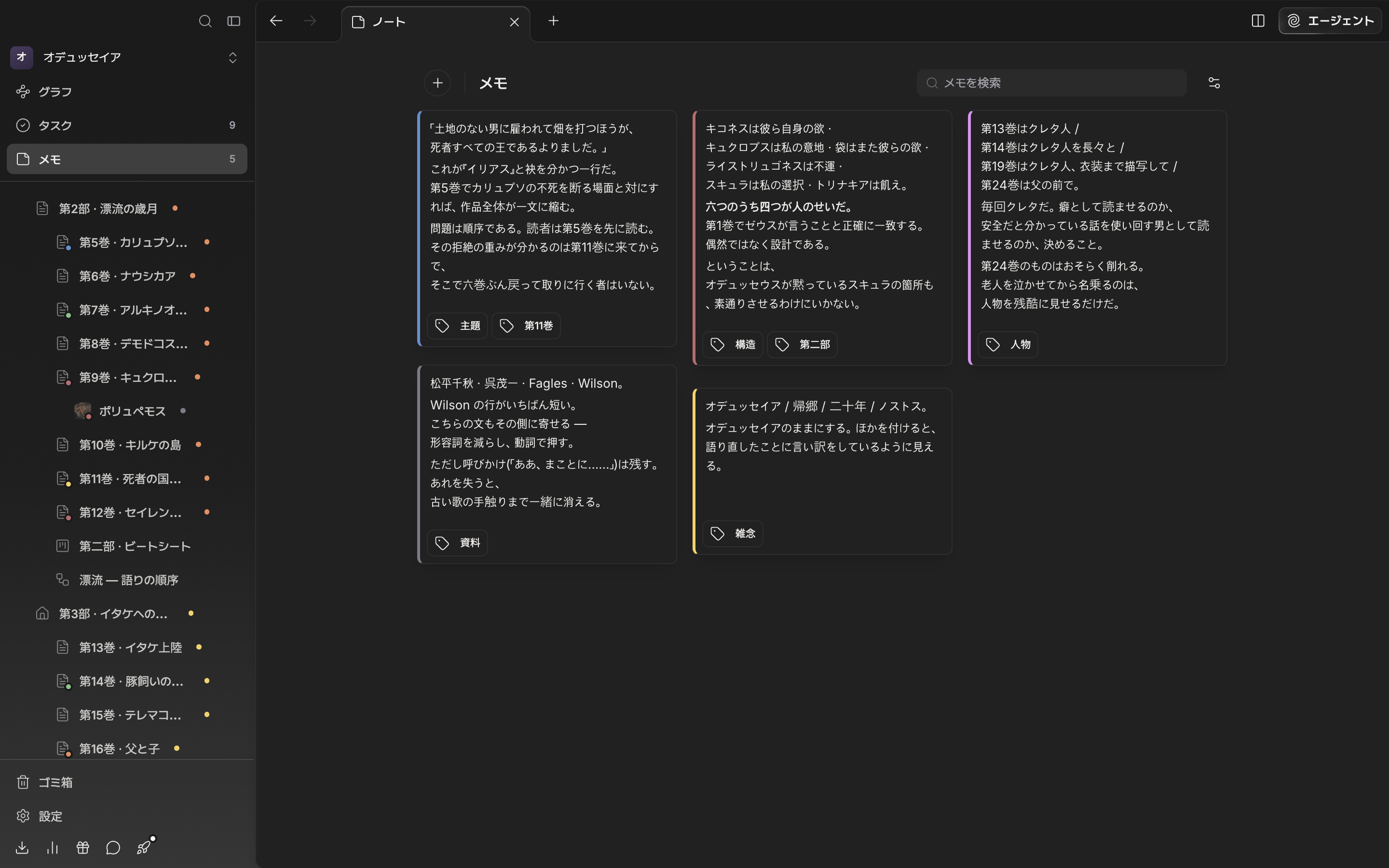The image size is (1389, 868).
Task: Click the 人物 tag
Action: point(1008,344)
